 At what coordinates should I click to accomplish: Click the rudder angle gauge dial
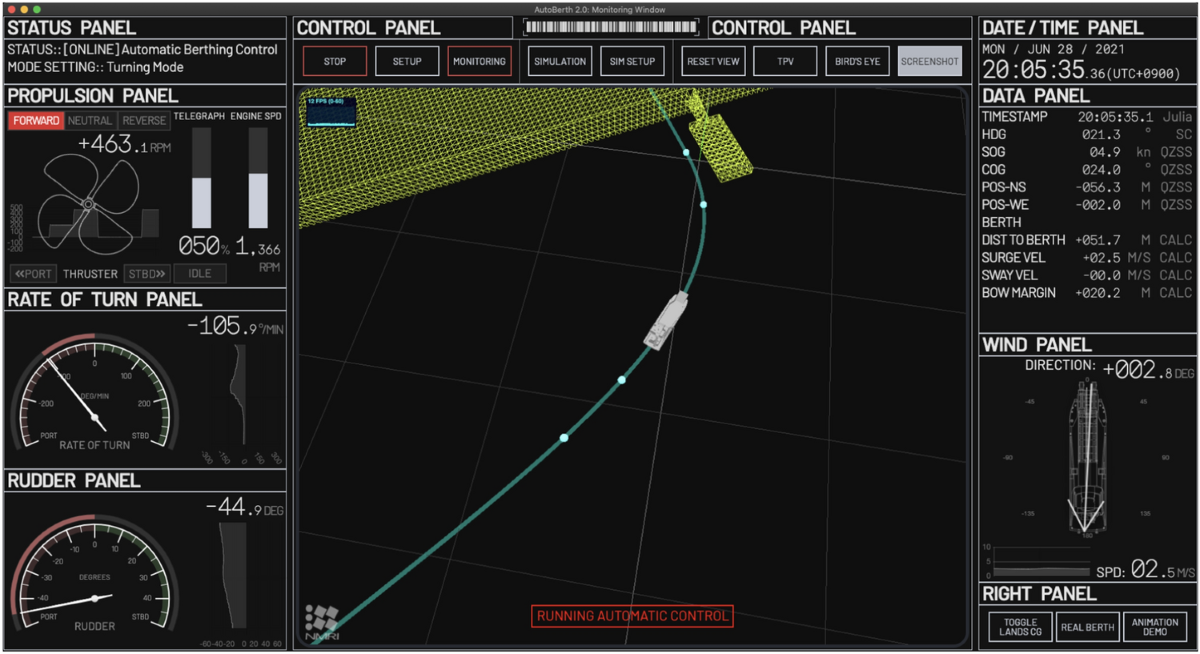tap(94, 577)
